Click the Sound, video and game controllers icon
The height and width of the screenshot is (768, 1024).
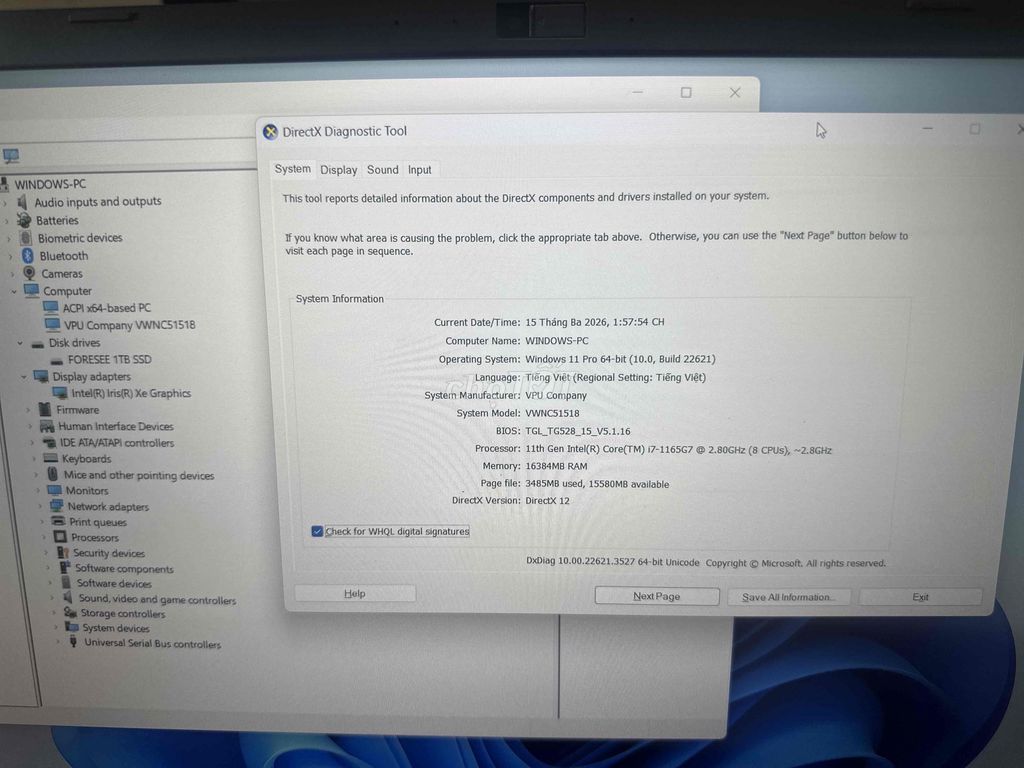click(x=69, y=598)
